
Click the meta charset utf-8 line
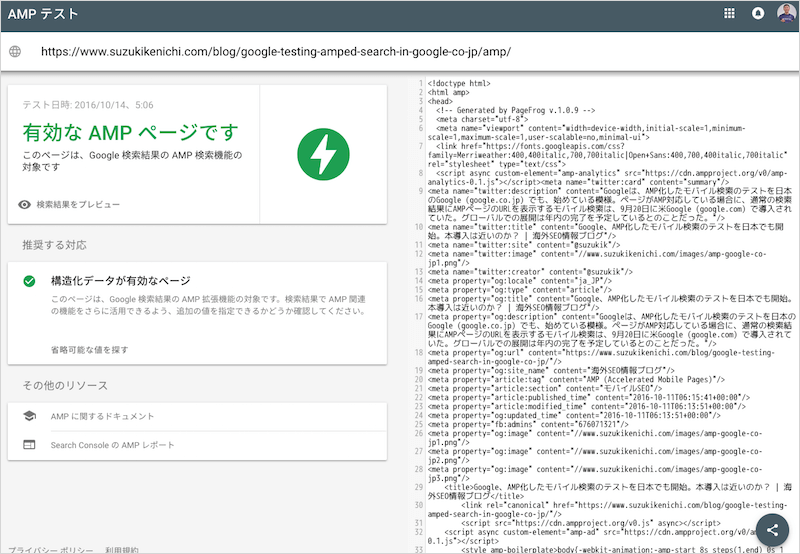coord(482,119)
